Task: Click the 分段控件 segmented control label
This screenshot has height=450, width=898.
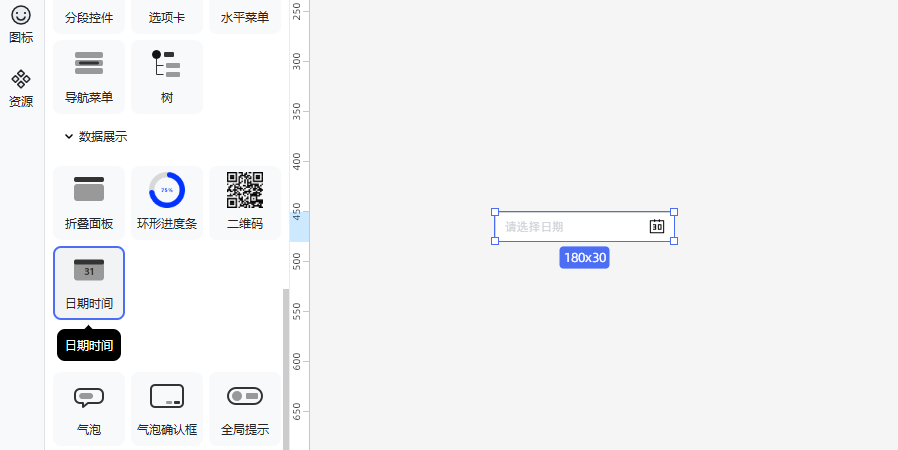Action: [x=89, y=17]
